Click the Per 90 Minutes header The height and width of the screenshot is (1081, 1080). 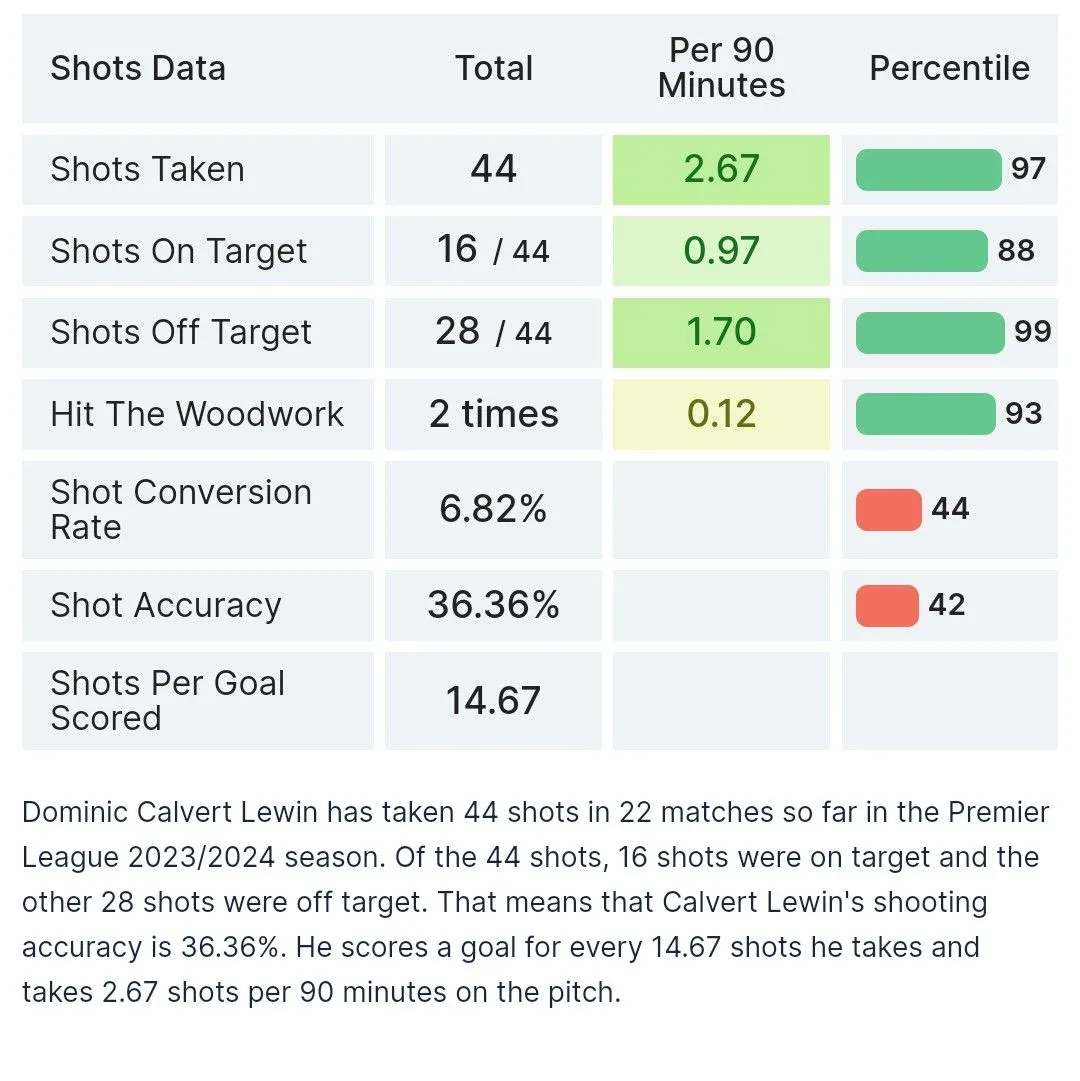click(x=721, y=68)
